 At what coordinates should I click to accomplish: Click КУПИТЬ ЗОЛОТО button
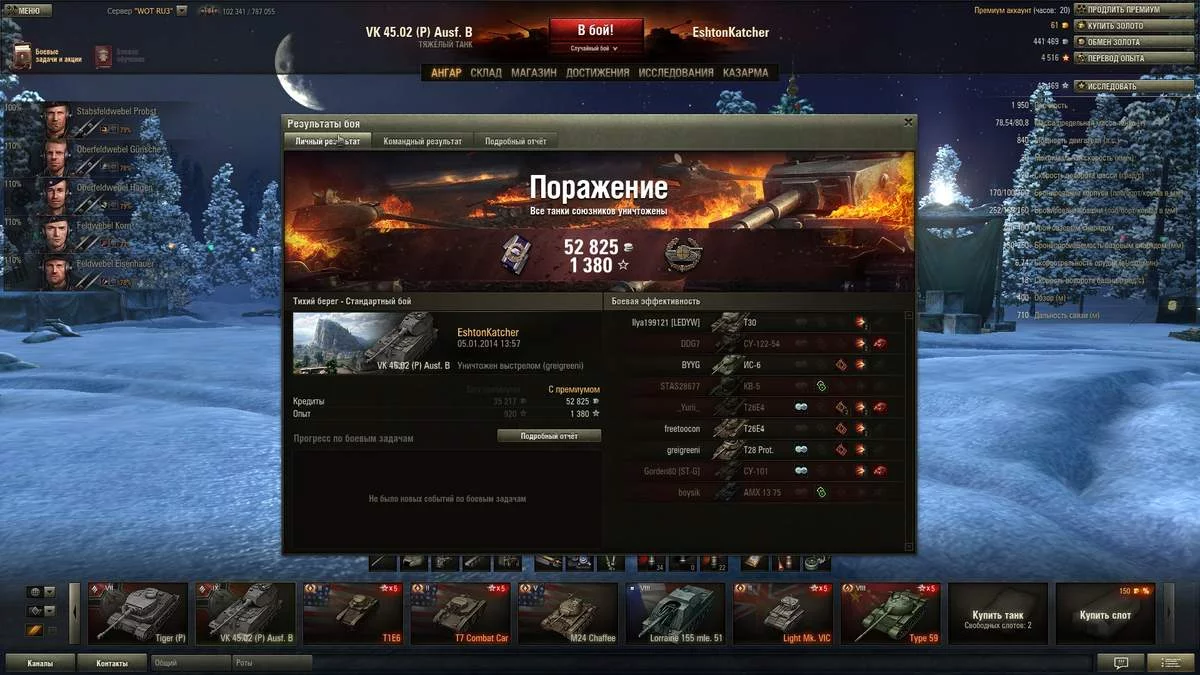(1134, 26)
